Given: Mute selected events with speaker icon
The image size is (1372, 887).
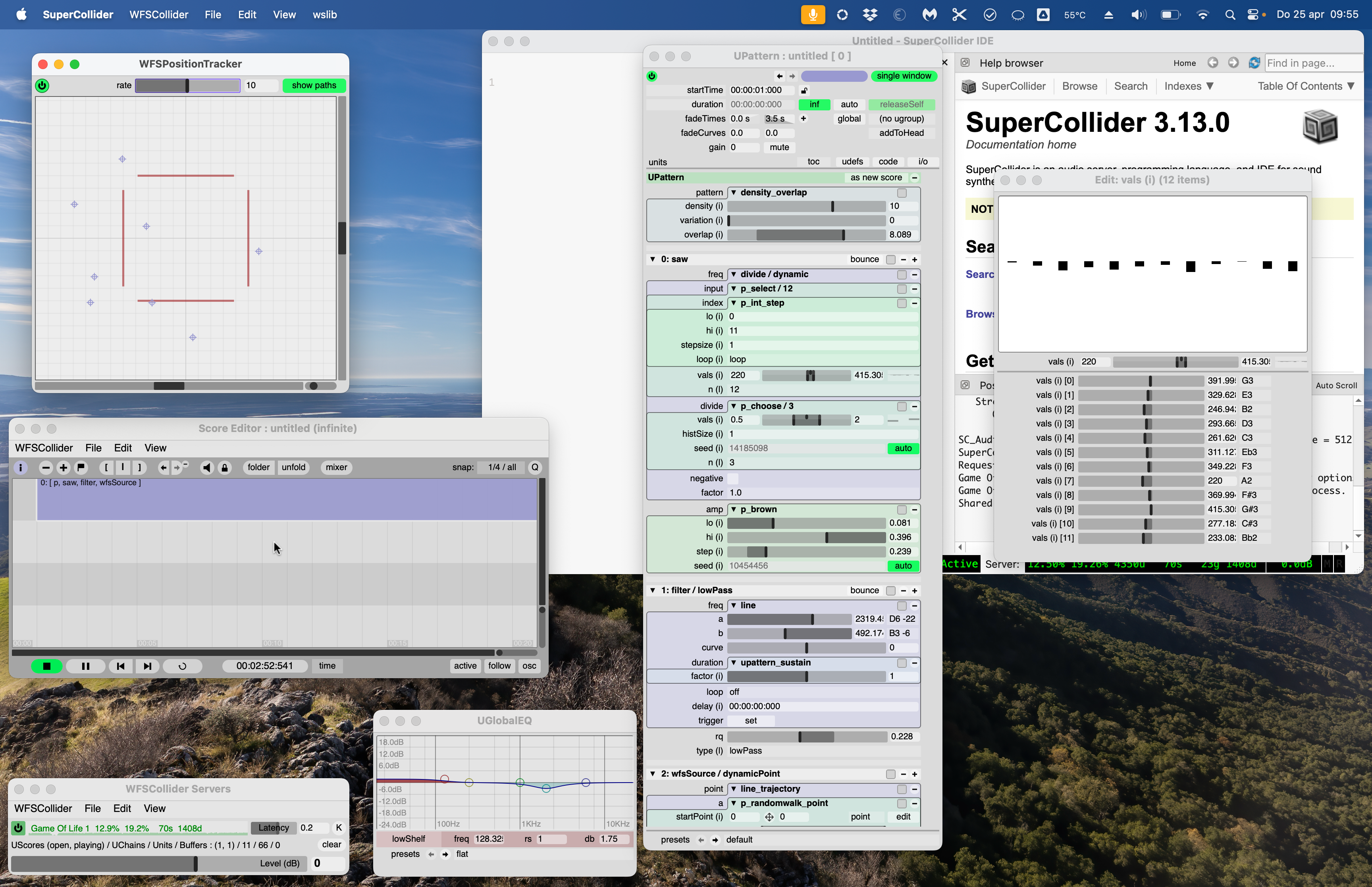Looking at the screenshot, I should tap(207, 467).
